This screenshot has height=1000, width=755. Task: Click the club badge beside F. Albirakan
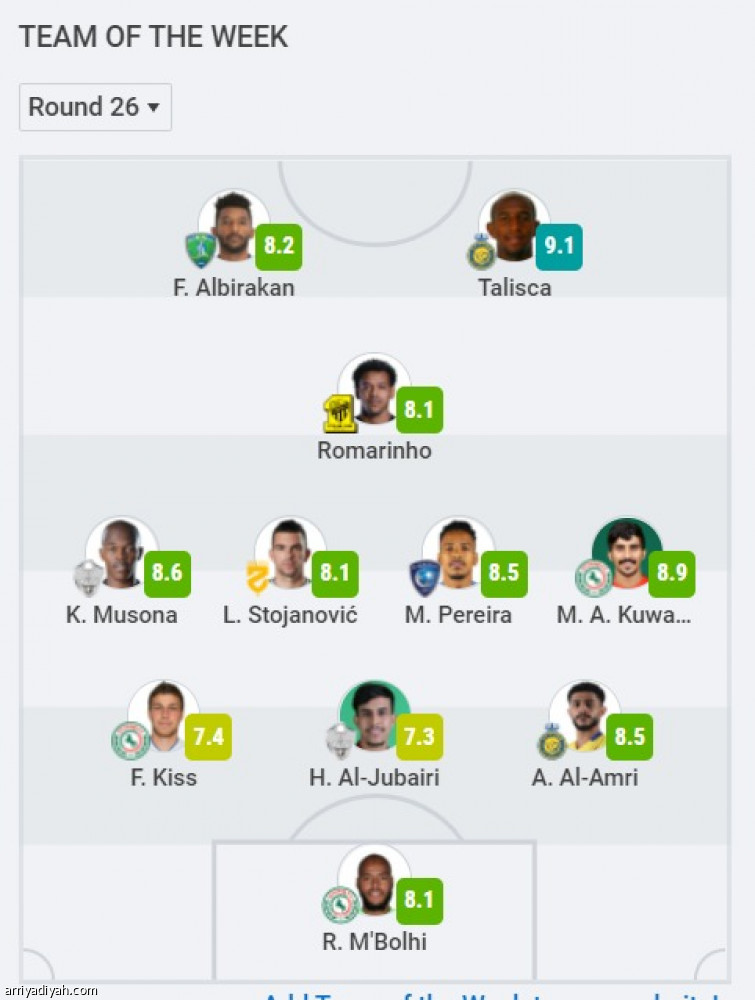pos(200,250)
